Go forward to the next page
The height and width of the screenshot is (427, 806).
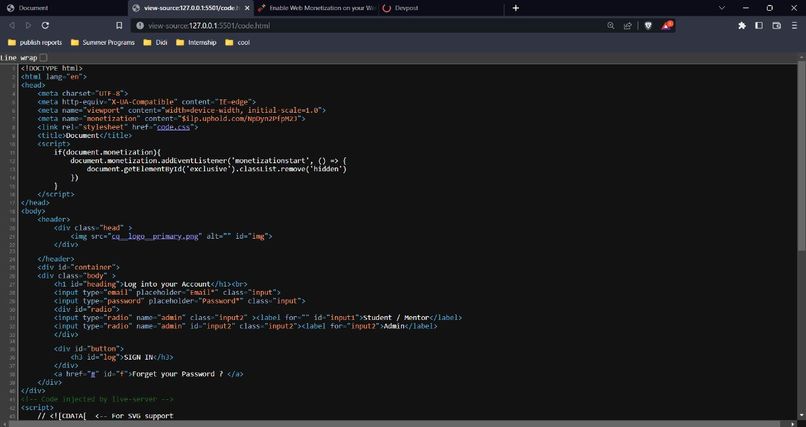click(28, 25)
